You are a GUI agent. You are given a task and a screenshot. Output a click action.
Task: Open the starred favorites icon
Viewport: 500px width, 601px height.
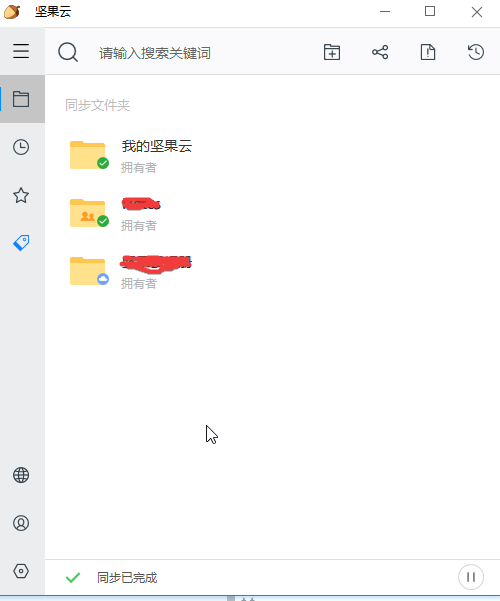coord(21,195)
